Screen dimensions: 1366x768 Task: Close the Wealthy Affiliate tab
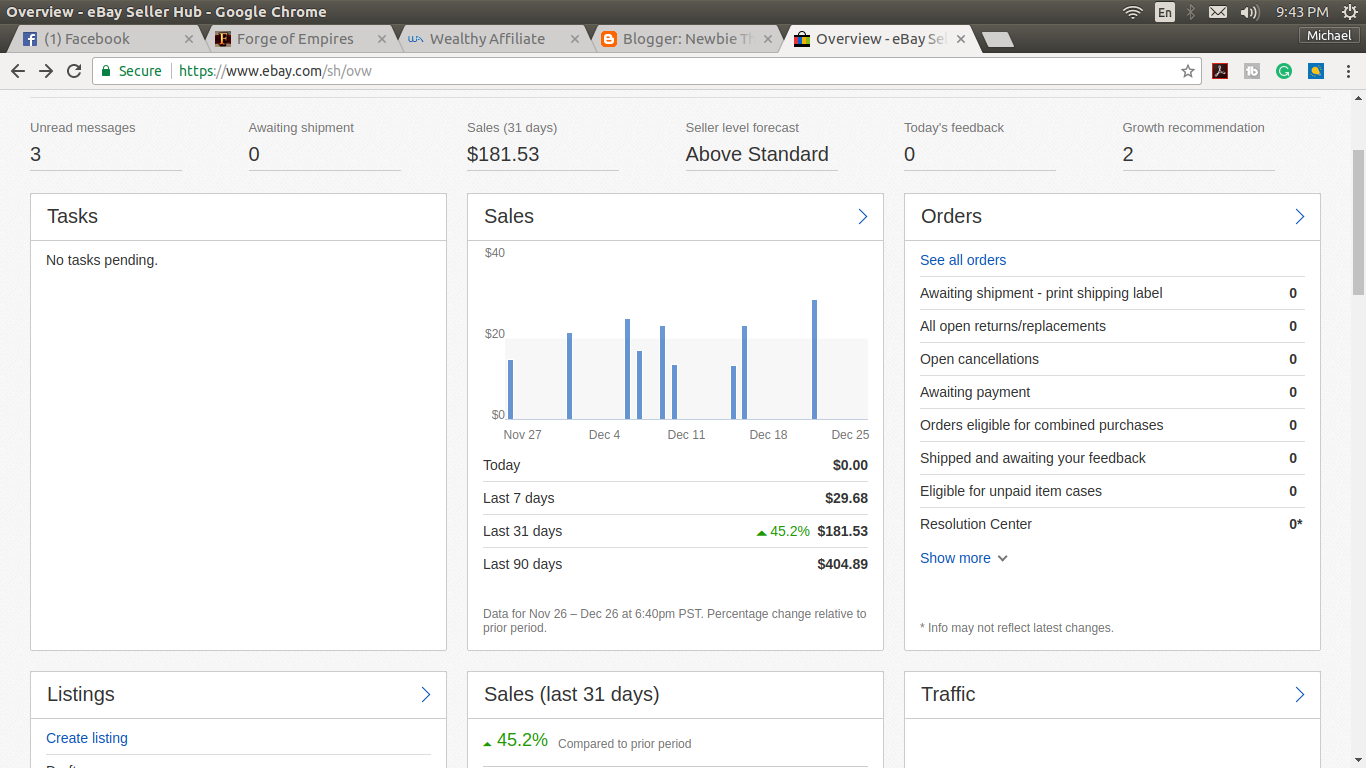[x=575, y=39]
